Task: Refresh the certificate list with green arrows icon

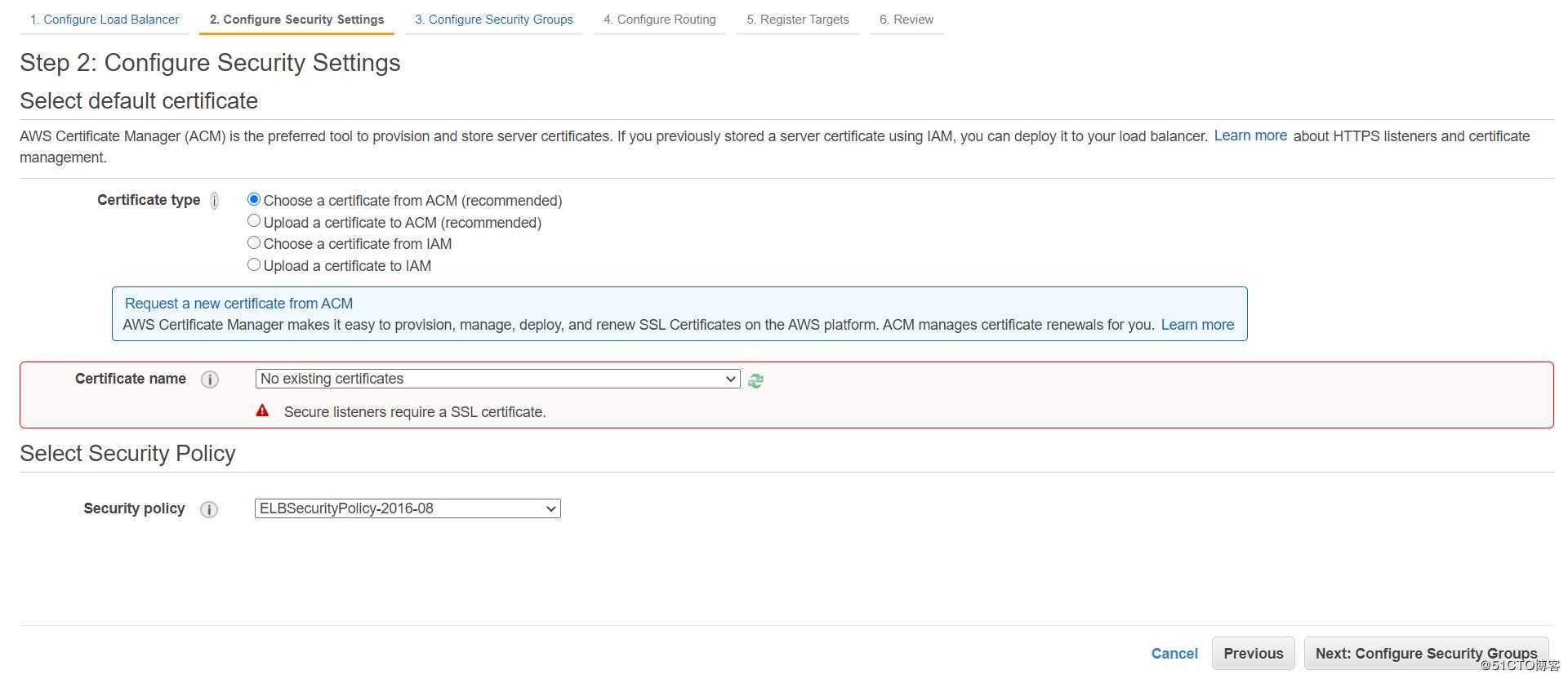Action: coord(755,380)
